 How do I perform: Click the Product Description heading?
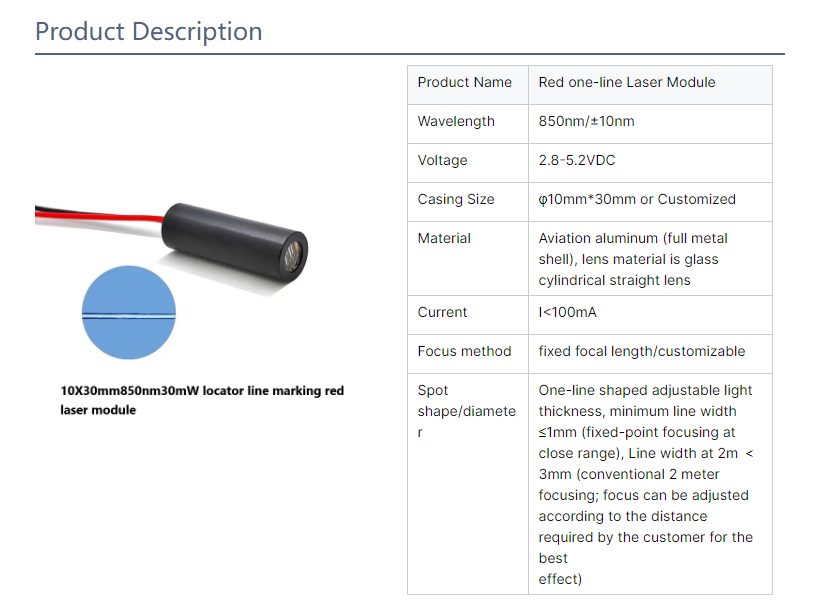click(x=149, y=32)
